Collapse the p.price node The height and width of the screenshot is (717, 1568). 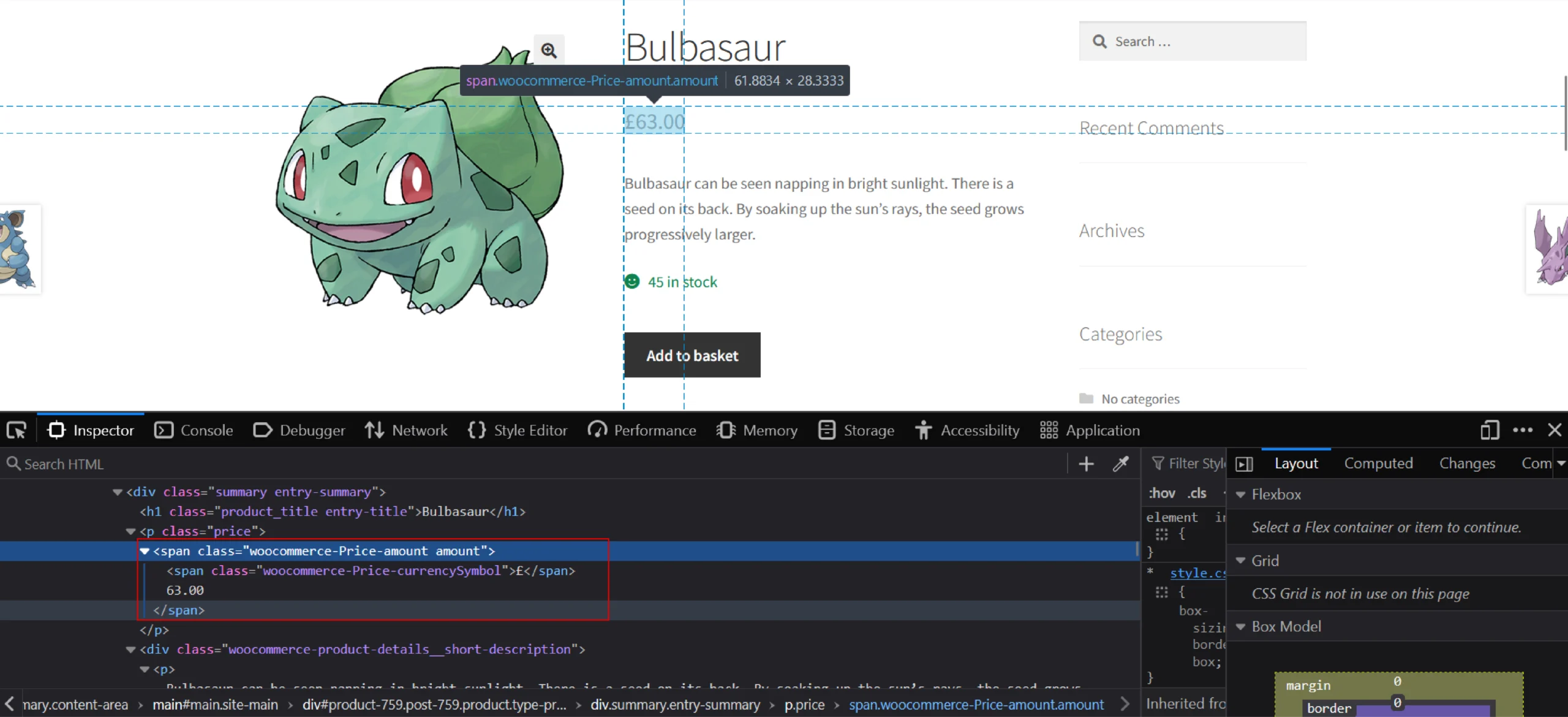[x=130, y=532]
